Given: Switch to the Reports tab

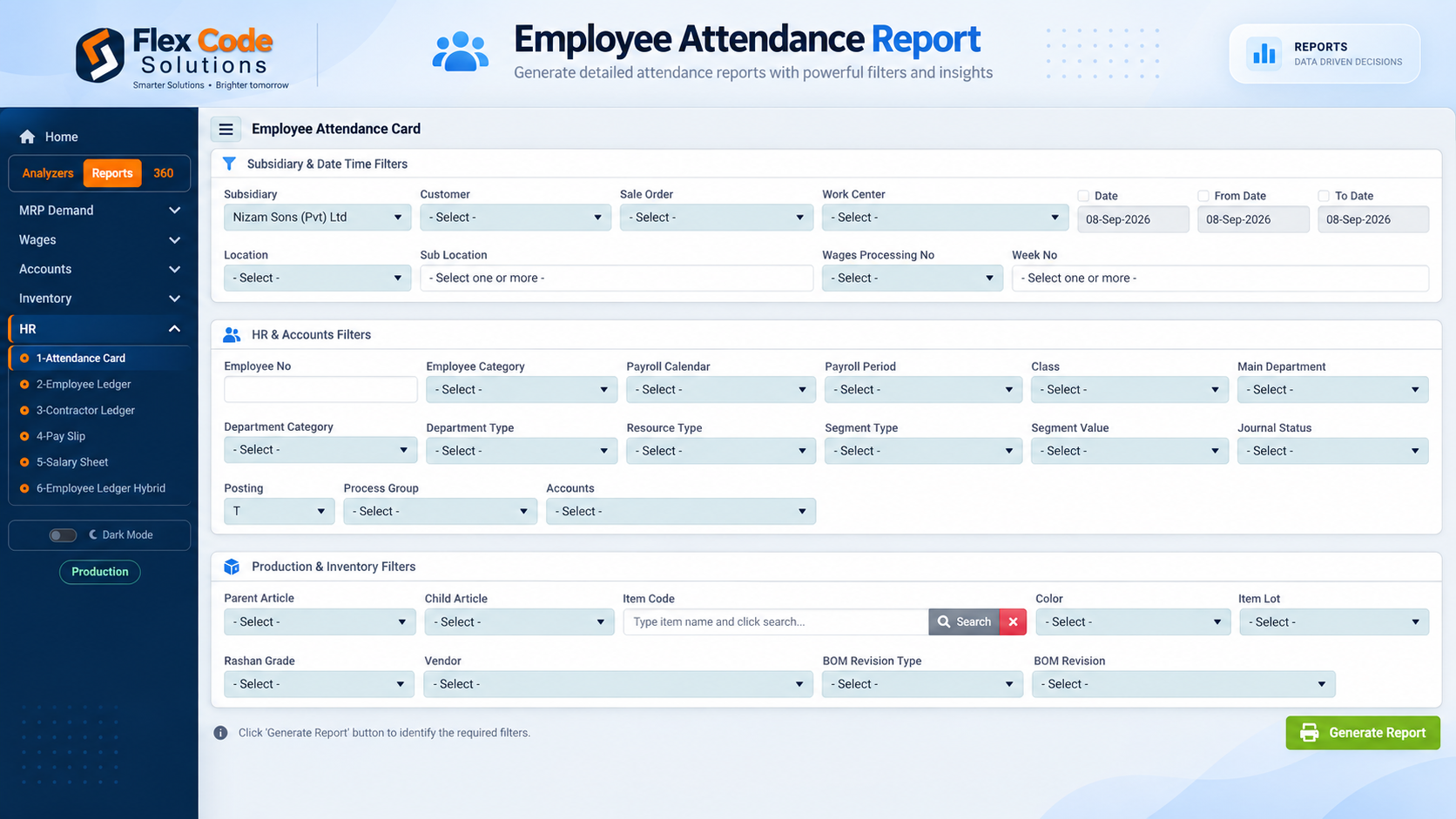Looking at the screenshot, I should [x=112, y=173].
